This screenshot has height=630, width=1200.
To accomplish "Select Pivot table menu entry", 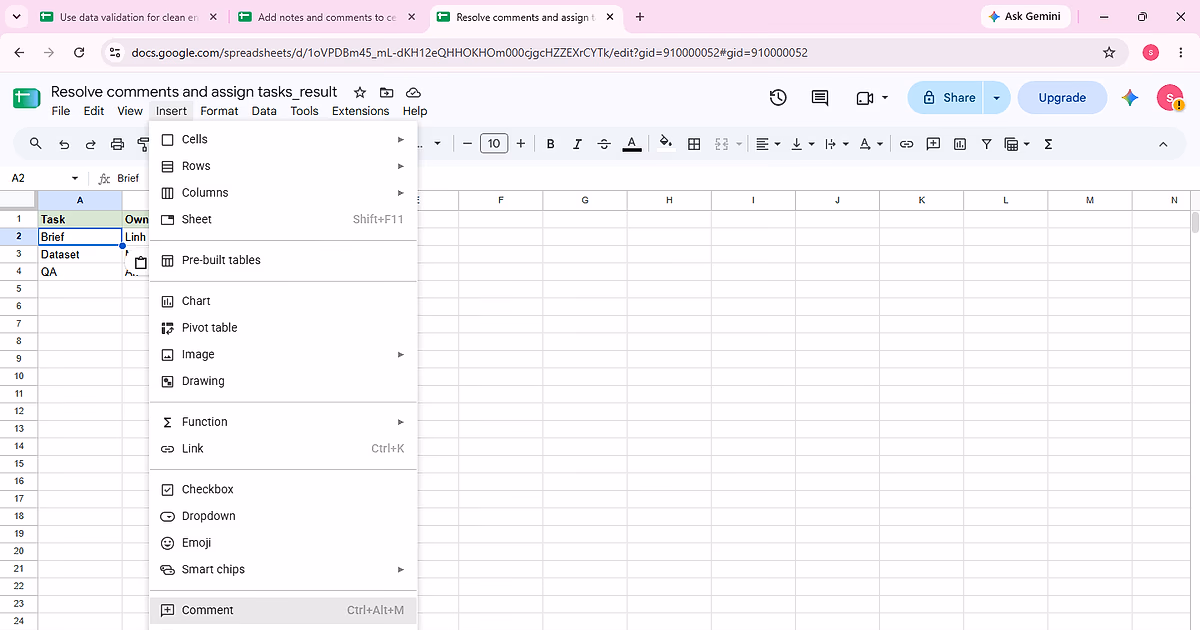I will point(283,327).
